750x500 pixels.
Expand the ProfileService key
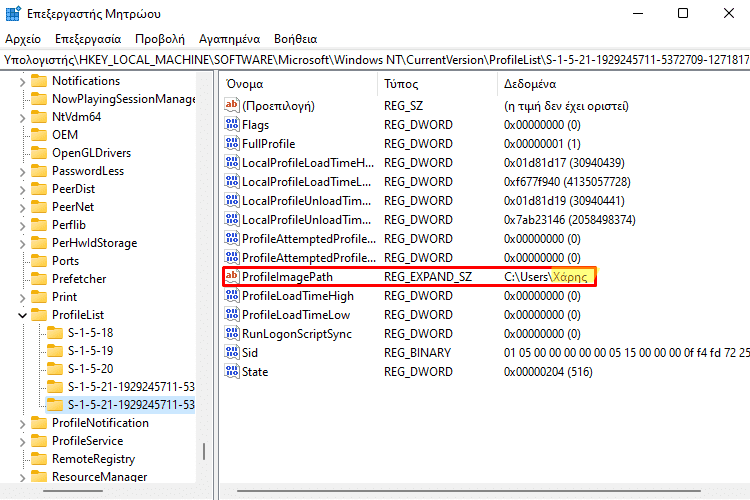(22, 442)
